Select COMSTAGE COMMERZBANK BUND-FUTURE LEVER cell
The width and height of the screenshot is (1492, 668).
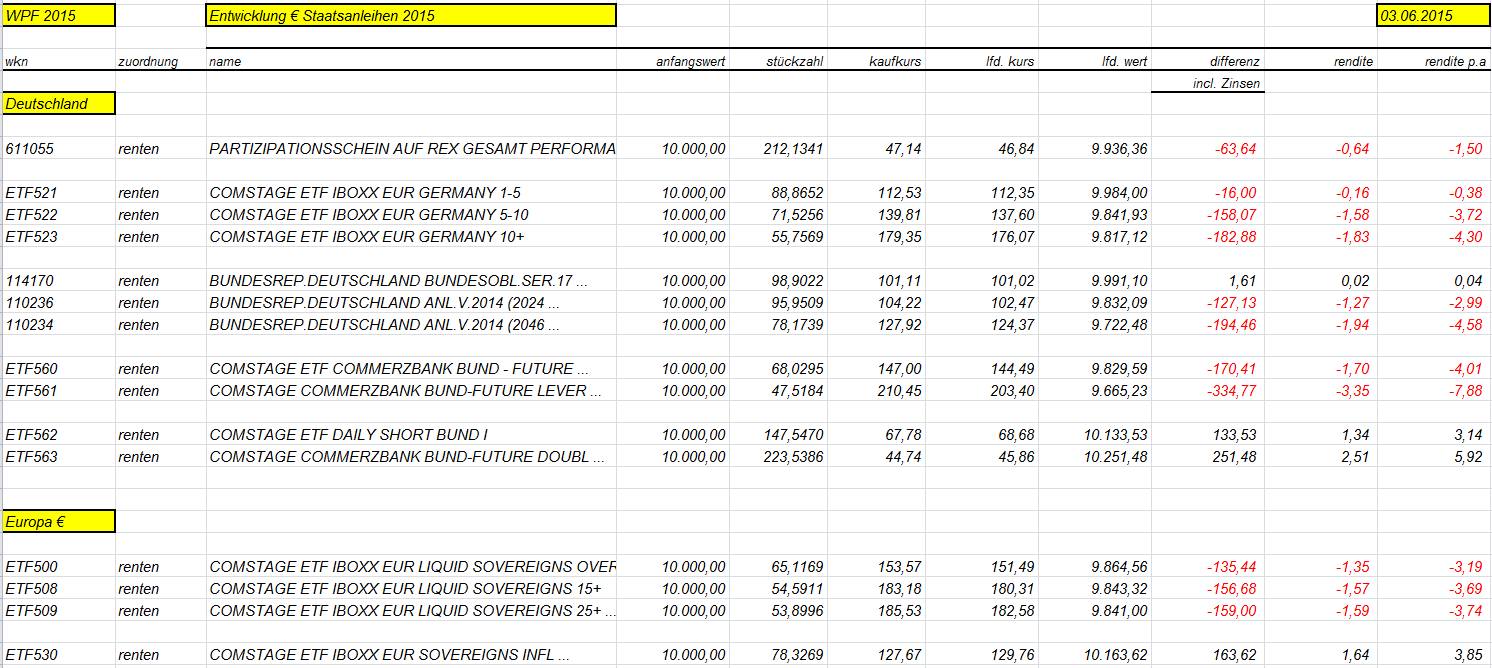[x=411, y=391]
